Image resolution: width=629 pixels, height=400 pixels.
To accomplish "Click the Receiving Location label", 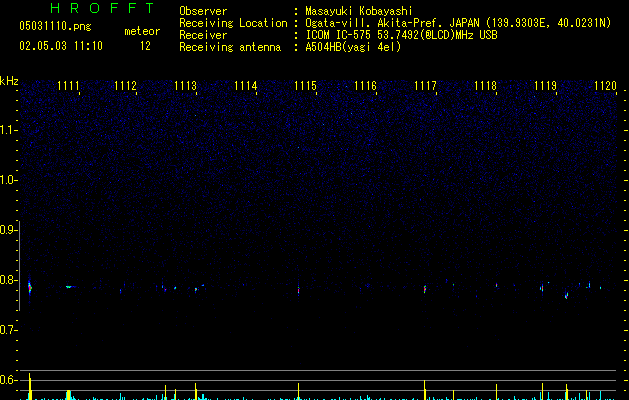I will tap(233, 23).
